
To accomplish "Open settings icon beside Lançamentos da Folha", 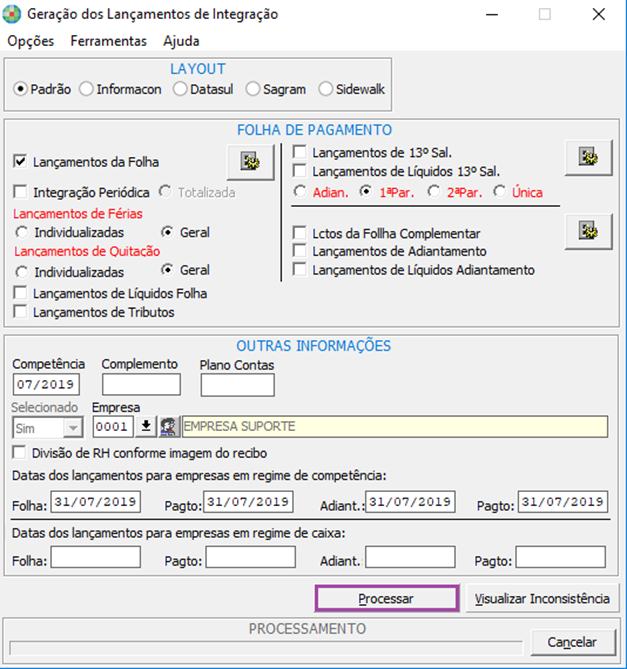I will 250,162.
